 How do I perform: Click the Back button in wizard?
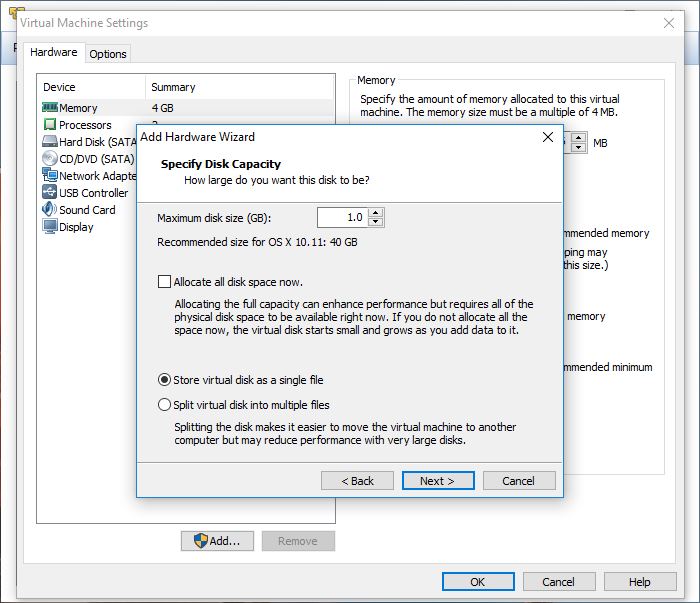pyautogui.click(x=357, y=481)
